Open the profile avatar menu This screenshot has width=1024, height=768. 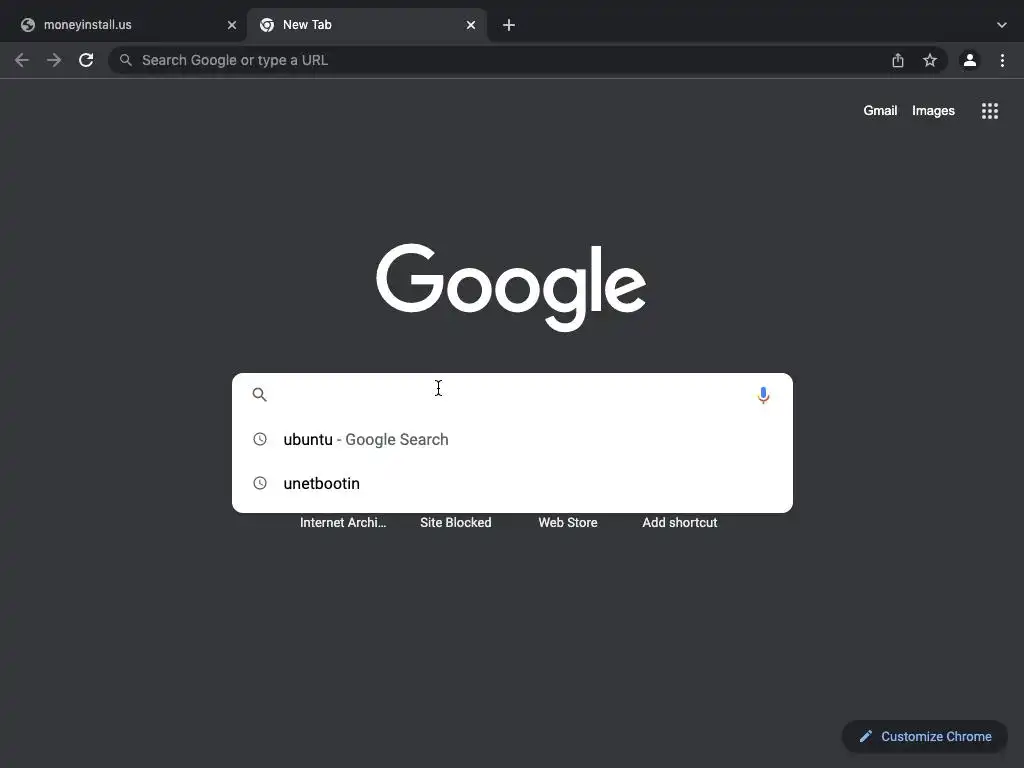[970, 61]
